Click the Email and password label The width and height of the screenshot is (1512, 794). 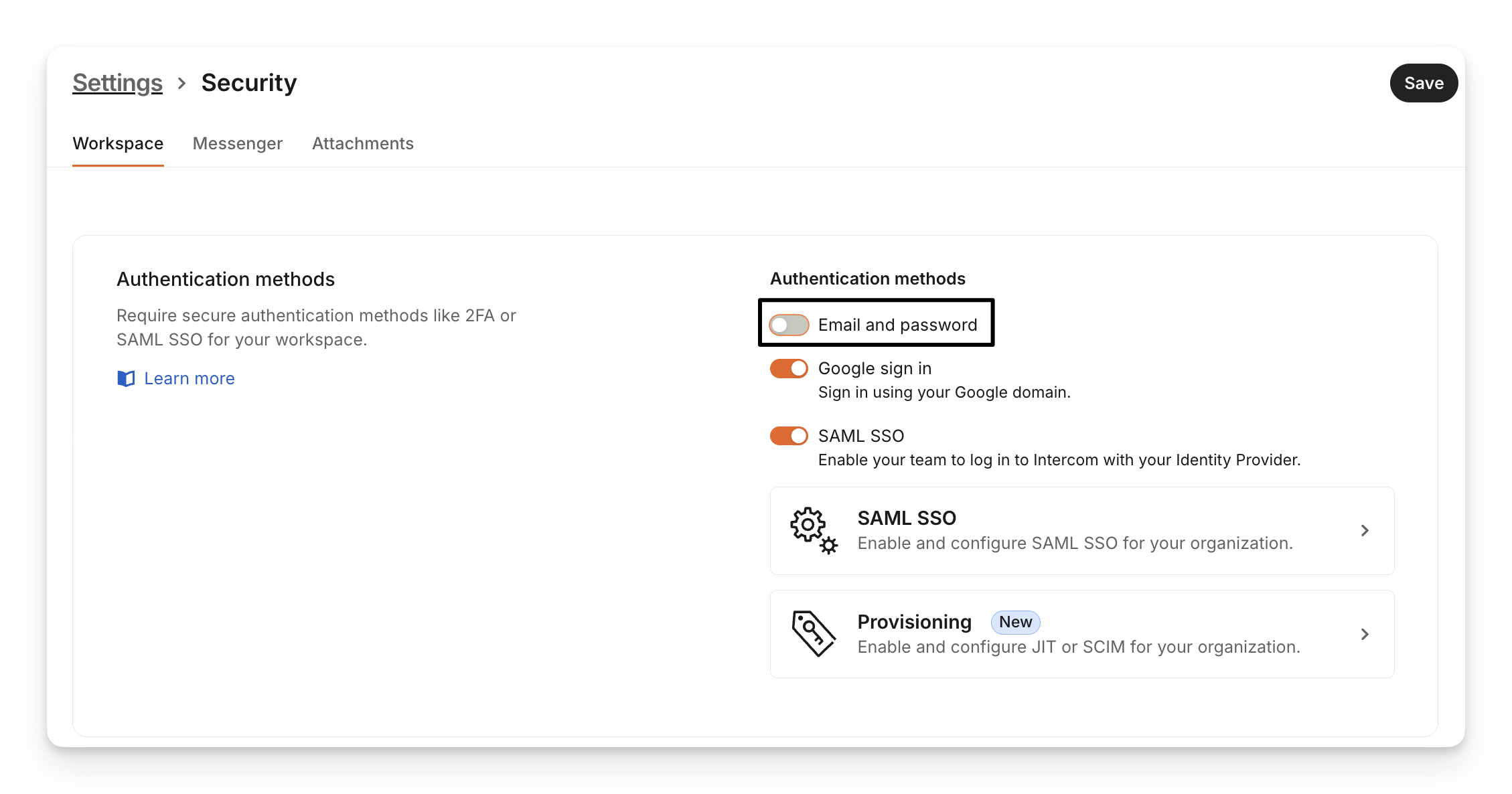point(897,325)
